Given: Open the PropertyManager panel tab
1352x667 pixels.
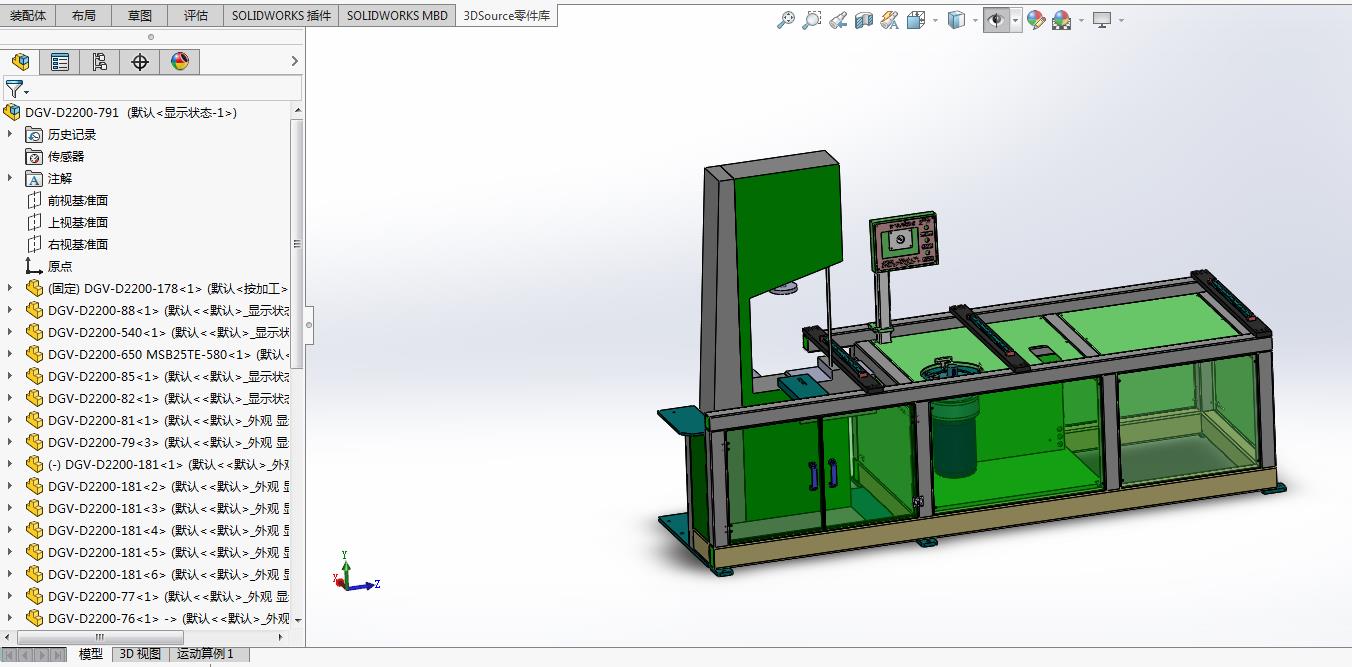Looking at the screenshot, I should (x=60, y=62).
